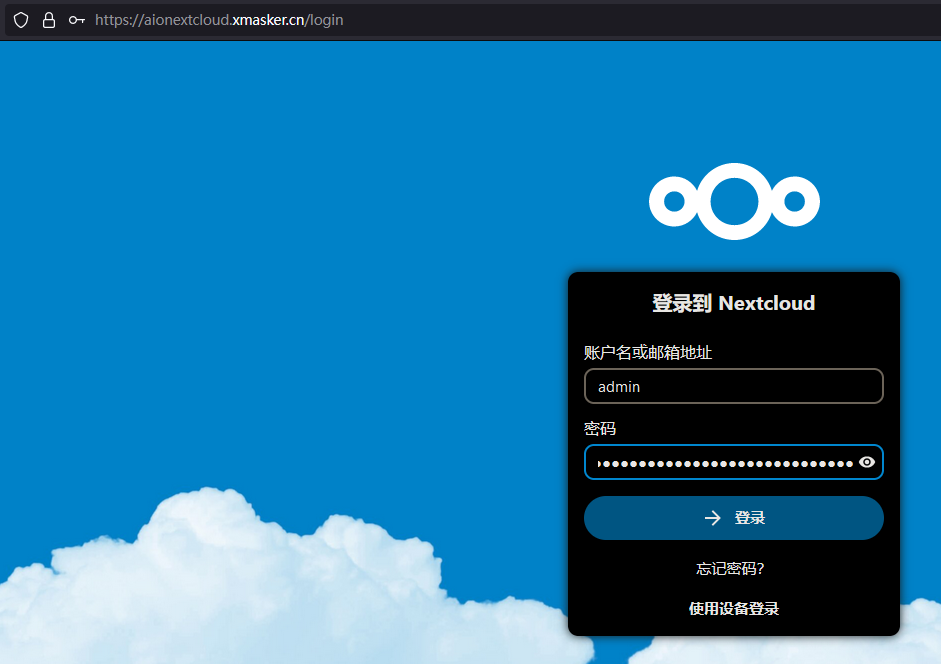Open the 忘记密码? forgot password link
The image size is (941, 664).
[x=730, y=569]
